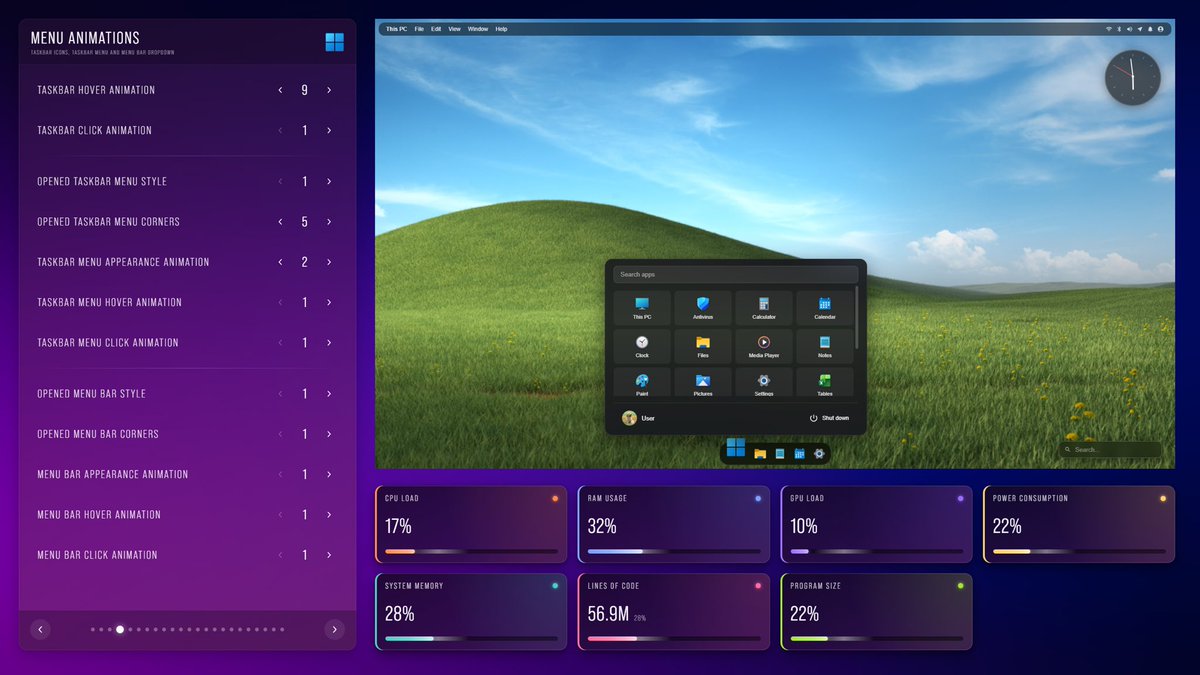Open the Edit menu

tap(436, 29)
